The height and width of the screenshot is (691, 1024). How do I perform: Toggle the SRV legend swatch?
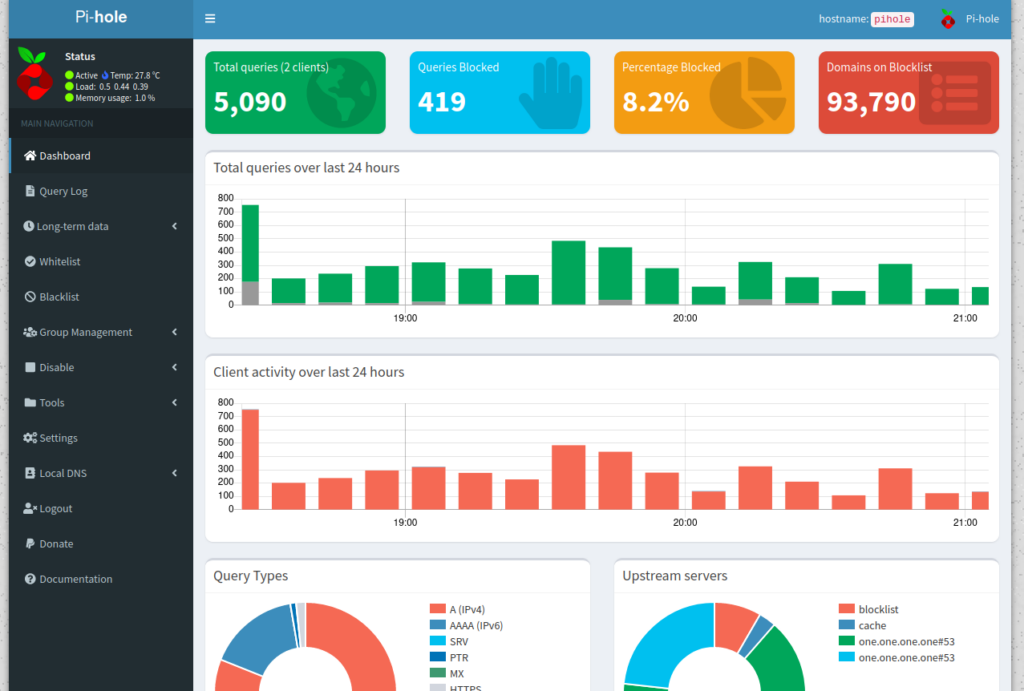click(438, 641)
